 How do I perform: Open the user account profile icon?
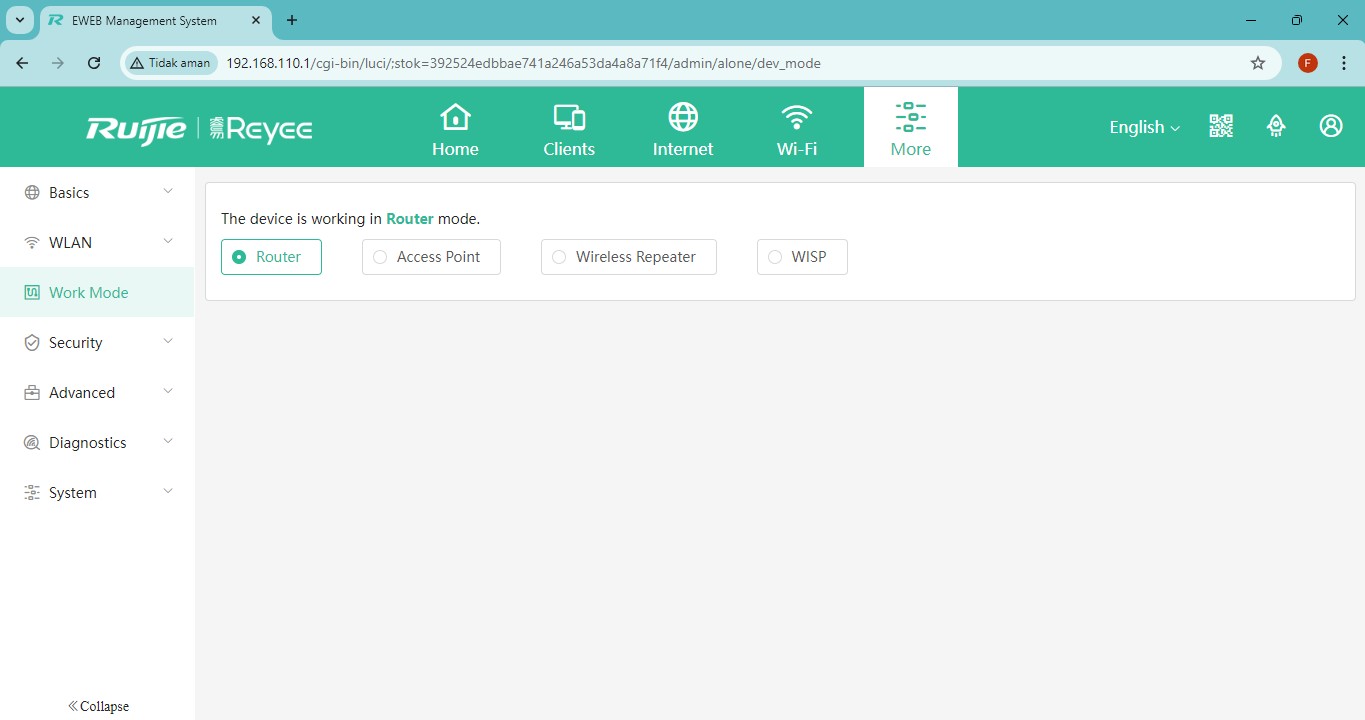pyautogui.click(x=1331, y=126)
